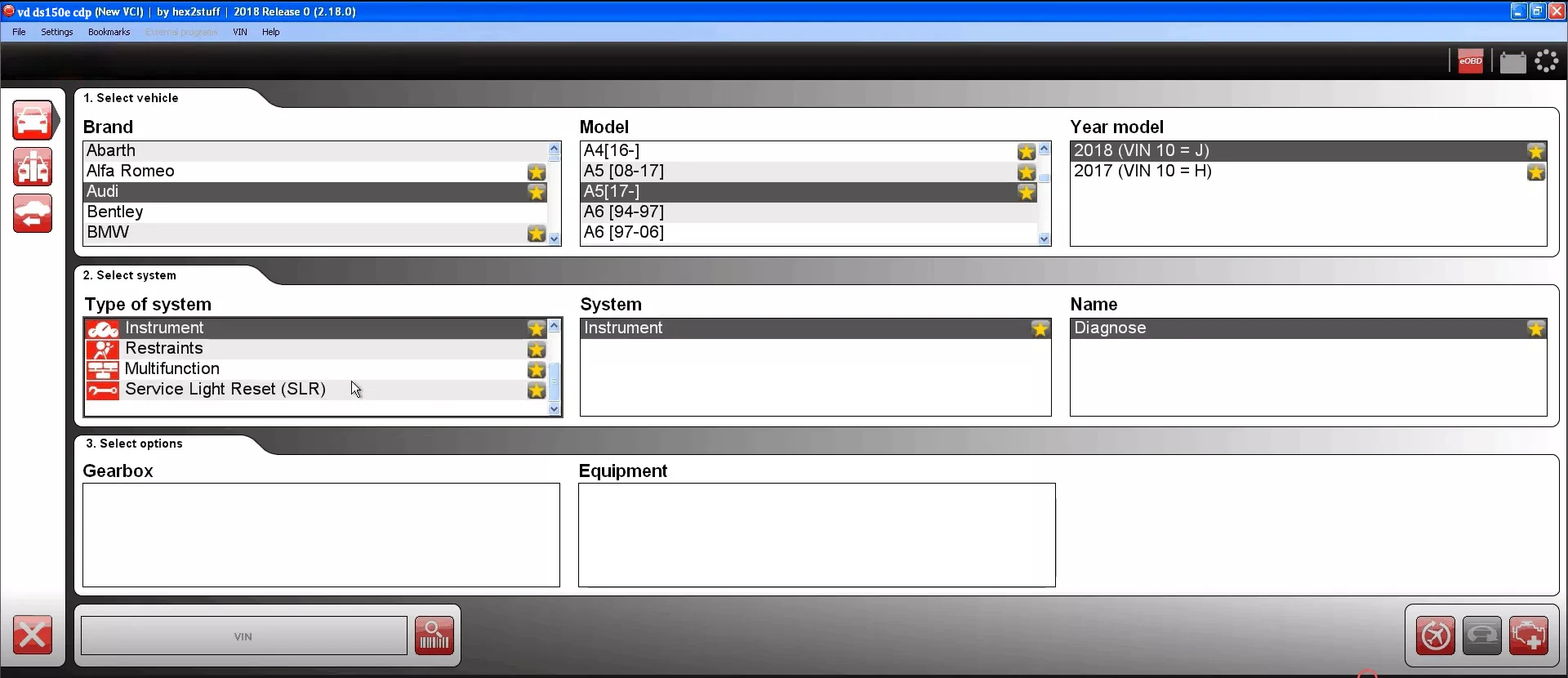The height and width of the screenshot is (678, 1568).
Task: Click the Model list down arrow
Action: pyautogui.click(x=1045, y=239)
